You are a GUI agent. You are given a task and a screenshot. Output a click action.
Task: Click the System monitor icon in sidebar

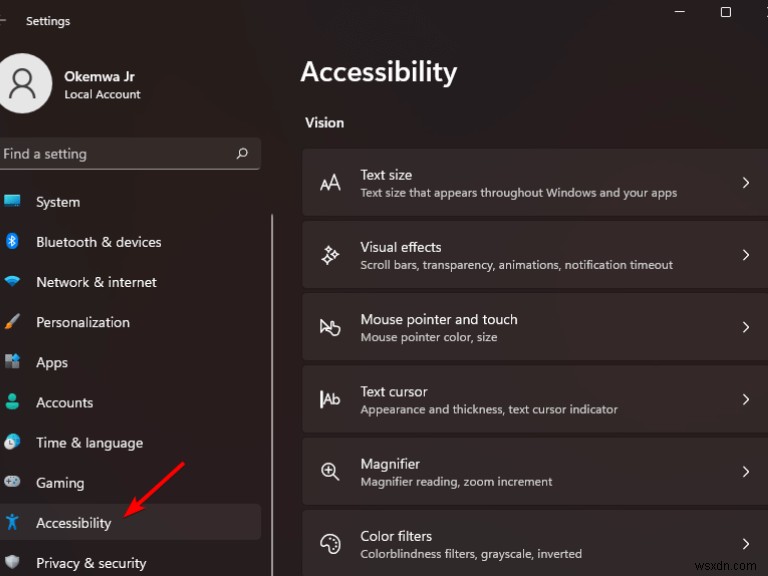point(12,200)
